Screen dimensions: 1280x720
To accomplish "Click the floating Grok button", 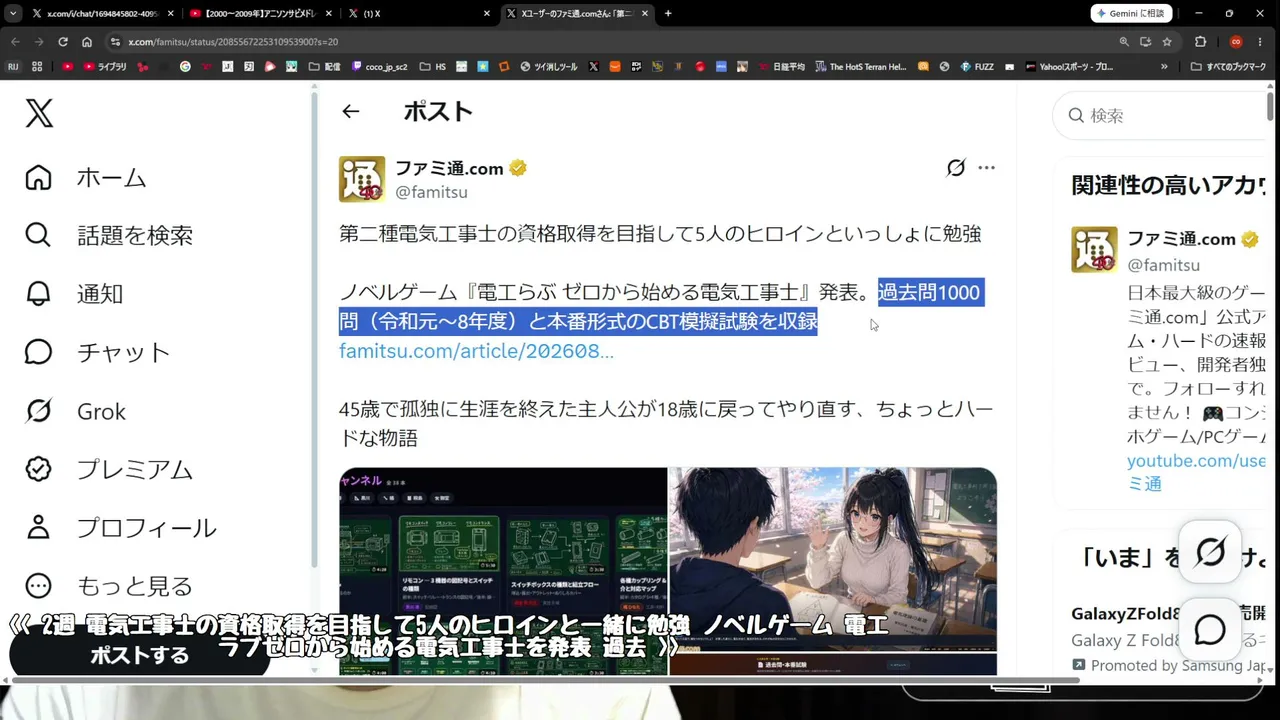I will [1210, 551].
